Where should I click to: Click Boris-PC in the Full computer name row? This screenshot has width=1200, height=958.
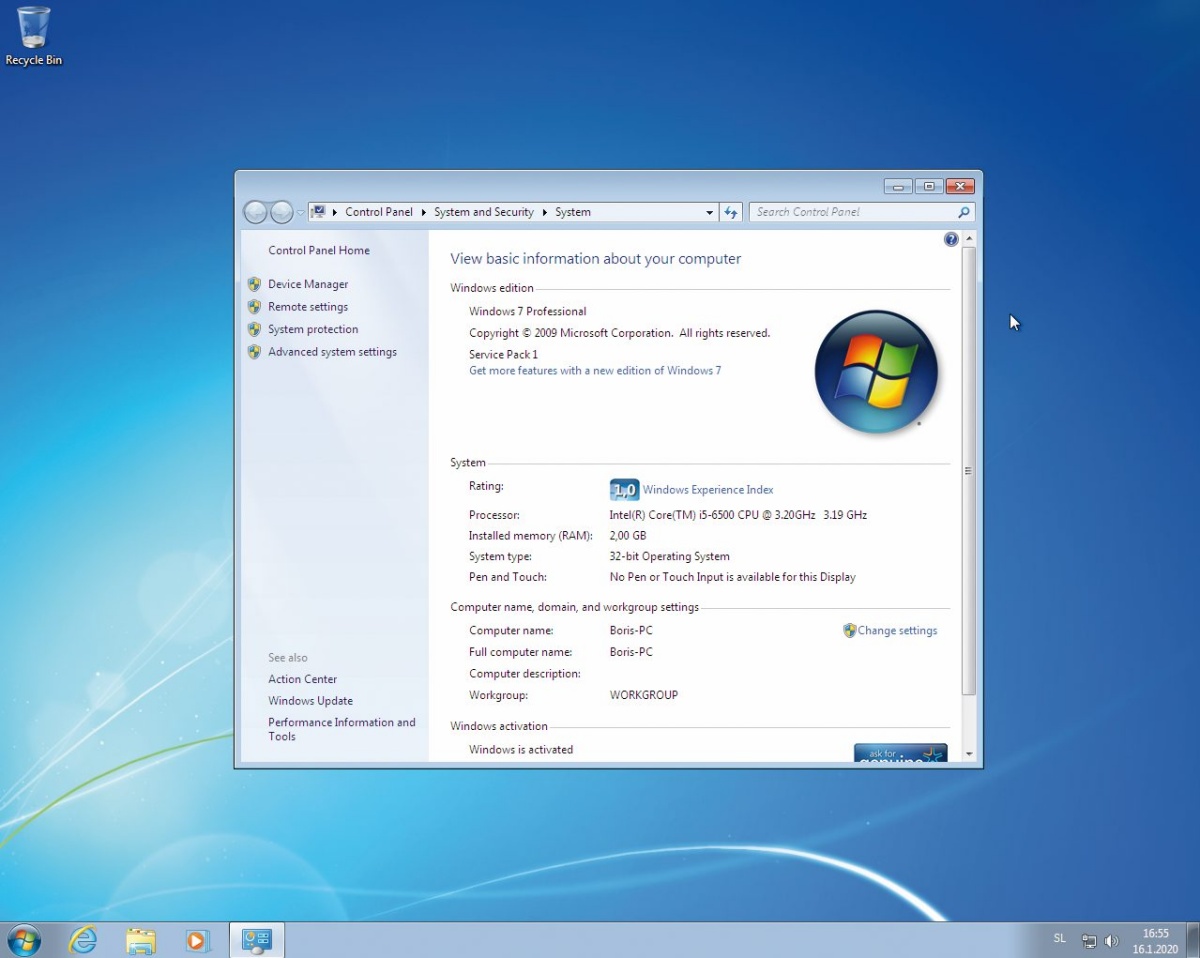[x=631, y=652]
